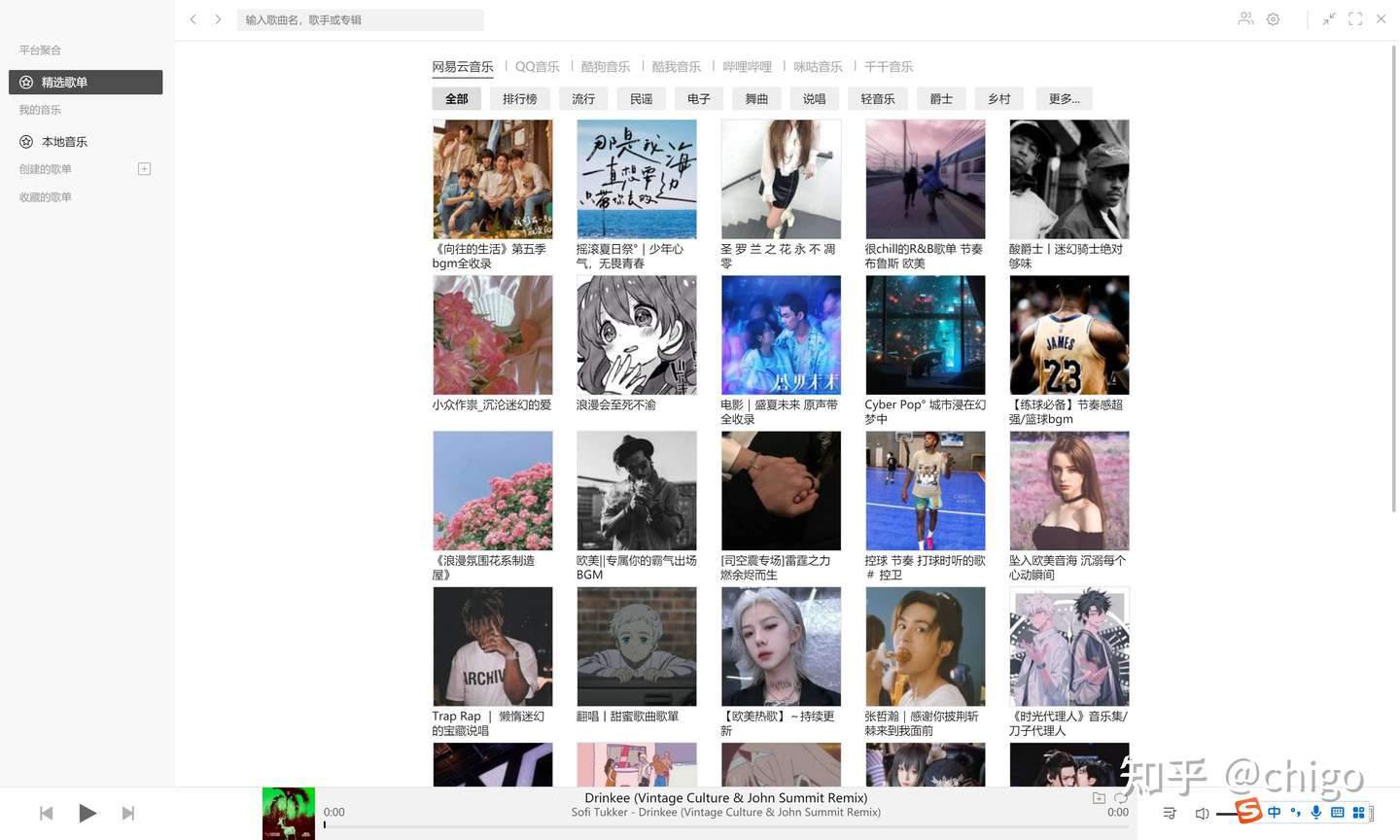Expand the 更多... category list
The height and width of the screenshot is (840, 1400).
1064,99
